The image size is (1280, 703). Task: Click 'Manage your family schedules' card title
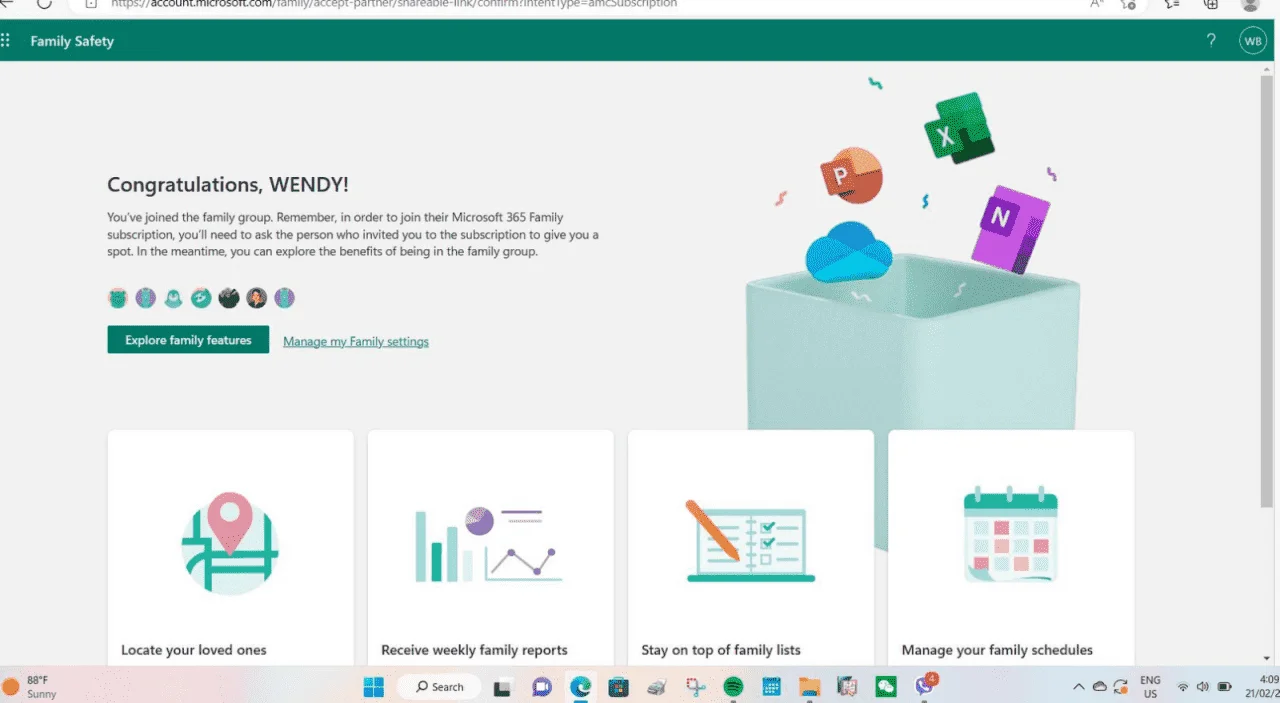tap(997, 650)
